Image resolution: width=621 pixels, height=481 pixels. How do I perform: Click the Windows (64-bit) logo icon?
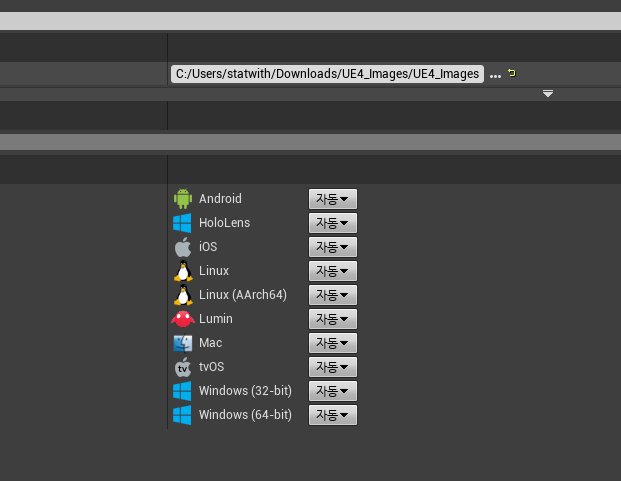(182, 415)
